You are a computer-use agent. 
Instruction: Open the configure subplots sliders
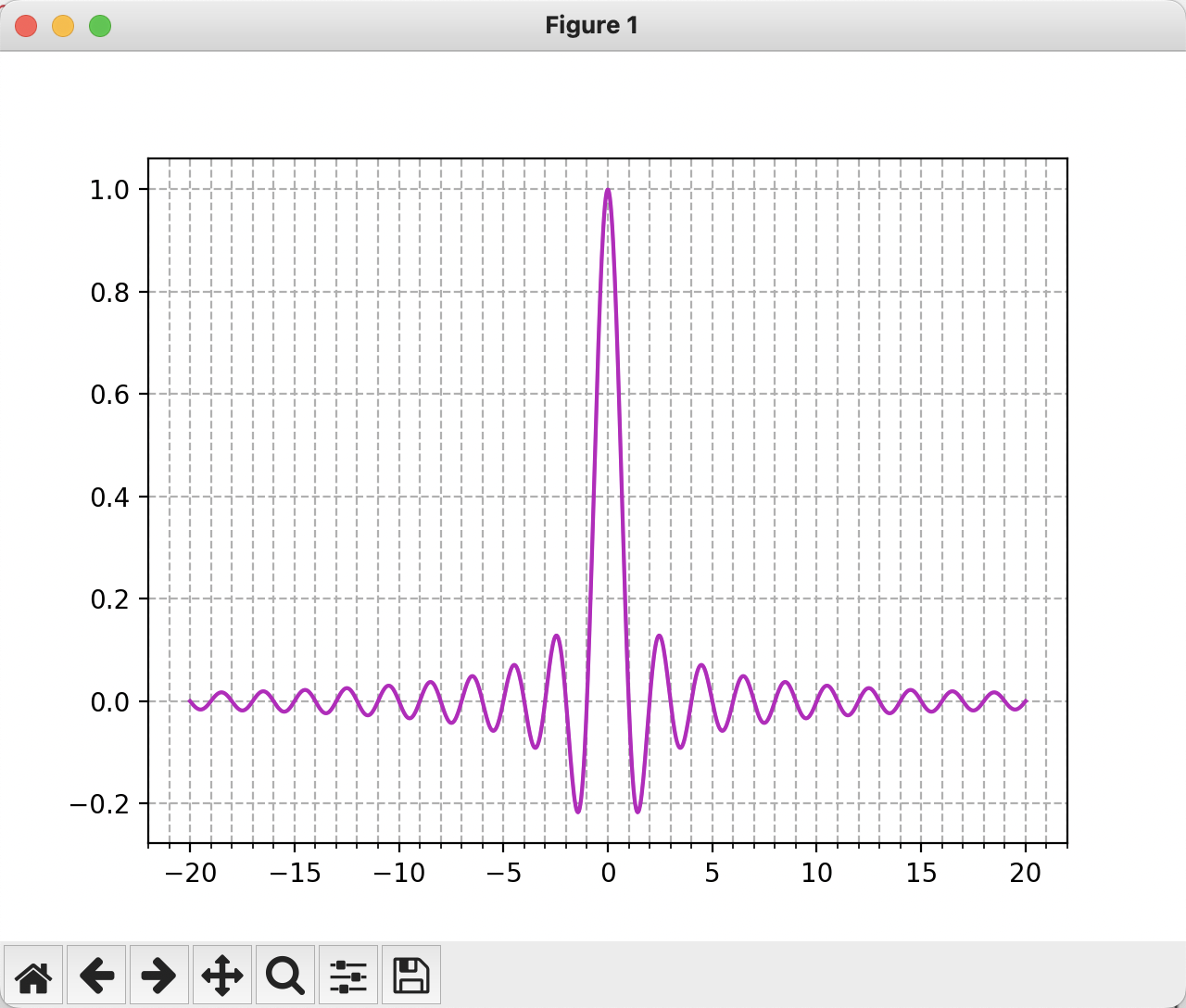tap(348, 975)
